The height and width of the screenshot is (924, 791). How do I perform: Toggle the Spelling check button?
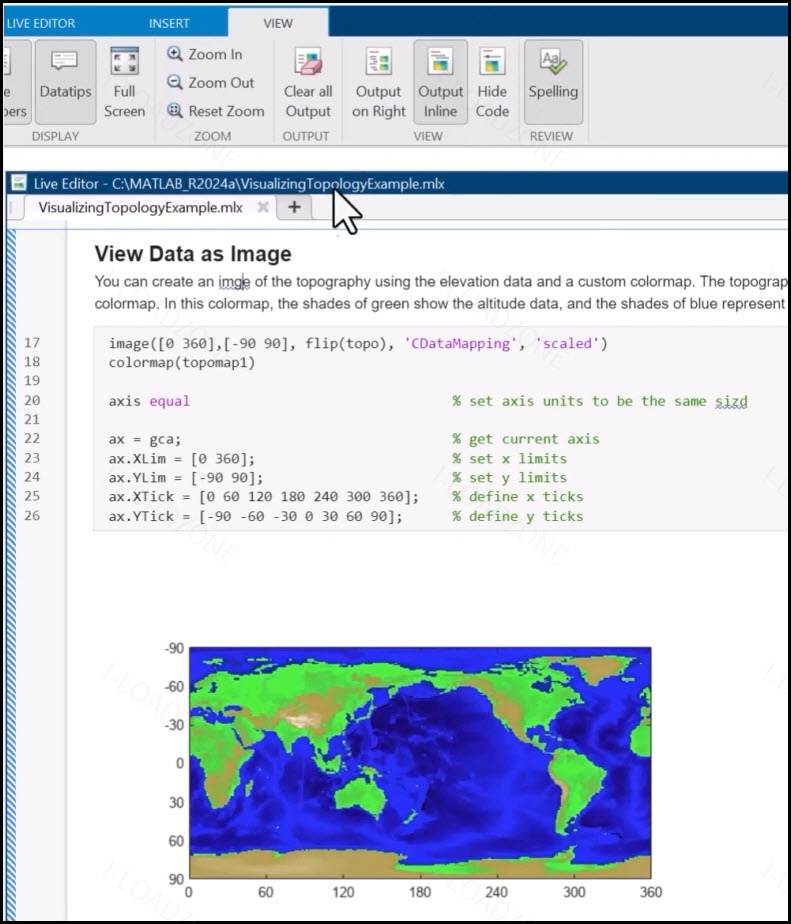click(553, 82)
